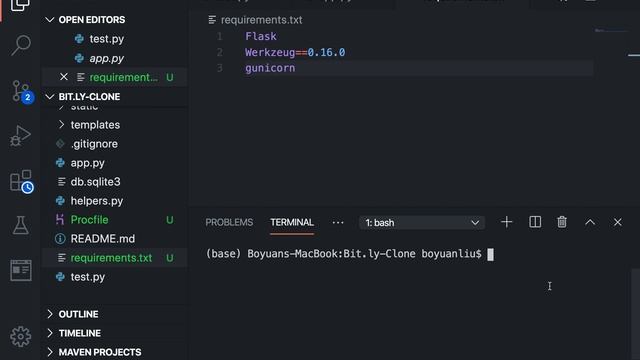This screenshot has height=360, width=640.
Task: Open test.py from Open Editors
Action: point(107,39)
